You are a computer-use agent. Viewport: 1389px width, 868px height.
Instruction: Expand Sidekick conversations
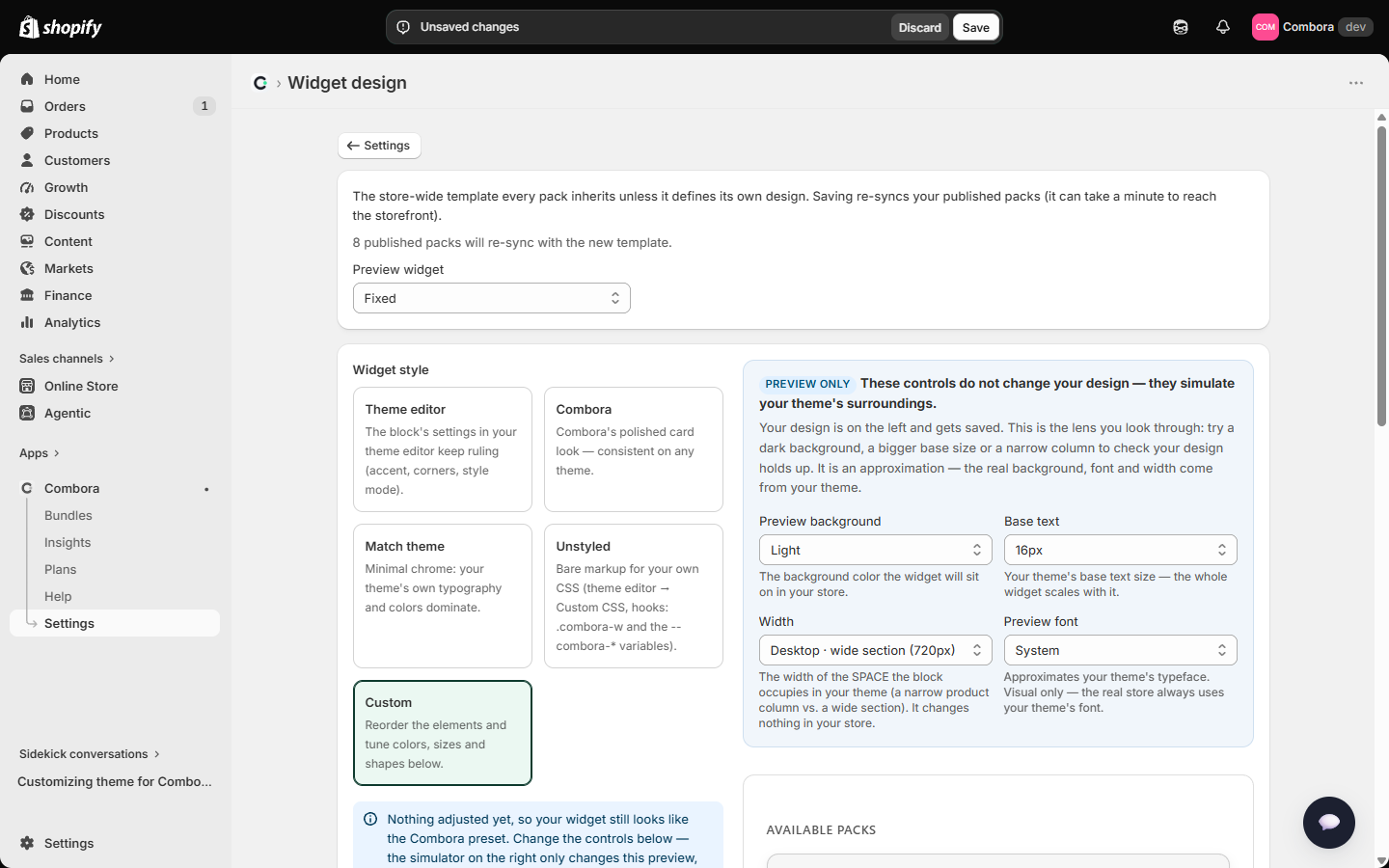(x=90, y=754)
